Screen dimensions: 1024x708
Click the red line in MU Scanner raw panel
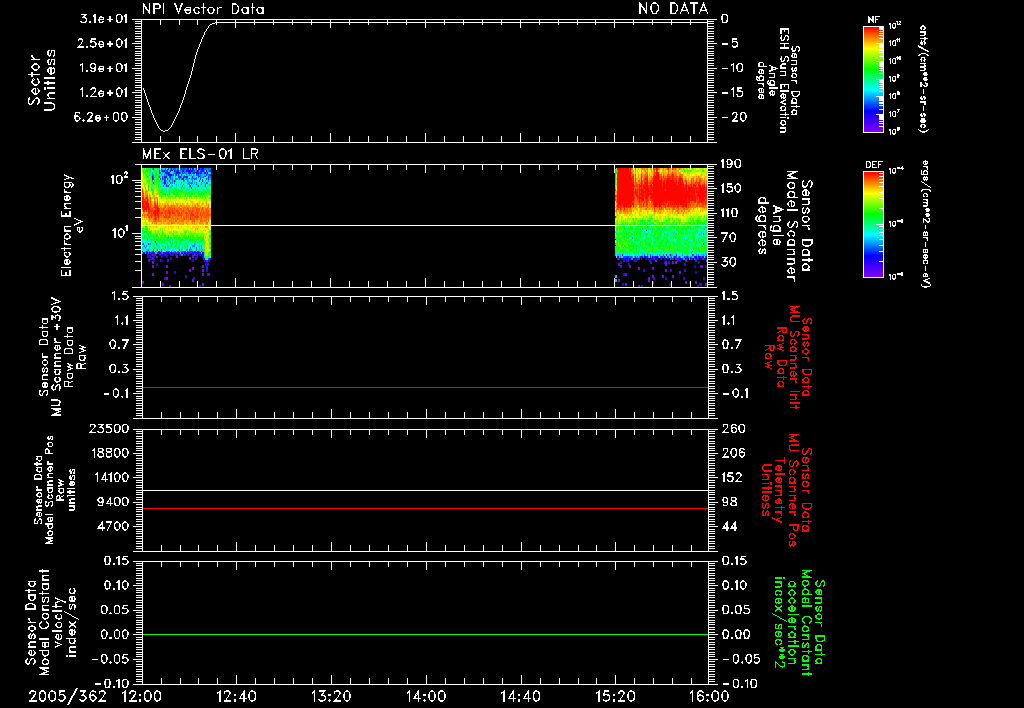[x=425, y=387]
